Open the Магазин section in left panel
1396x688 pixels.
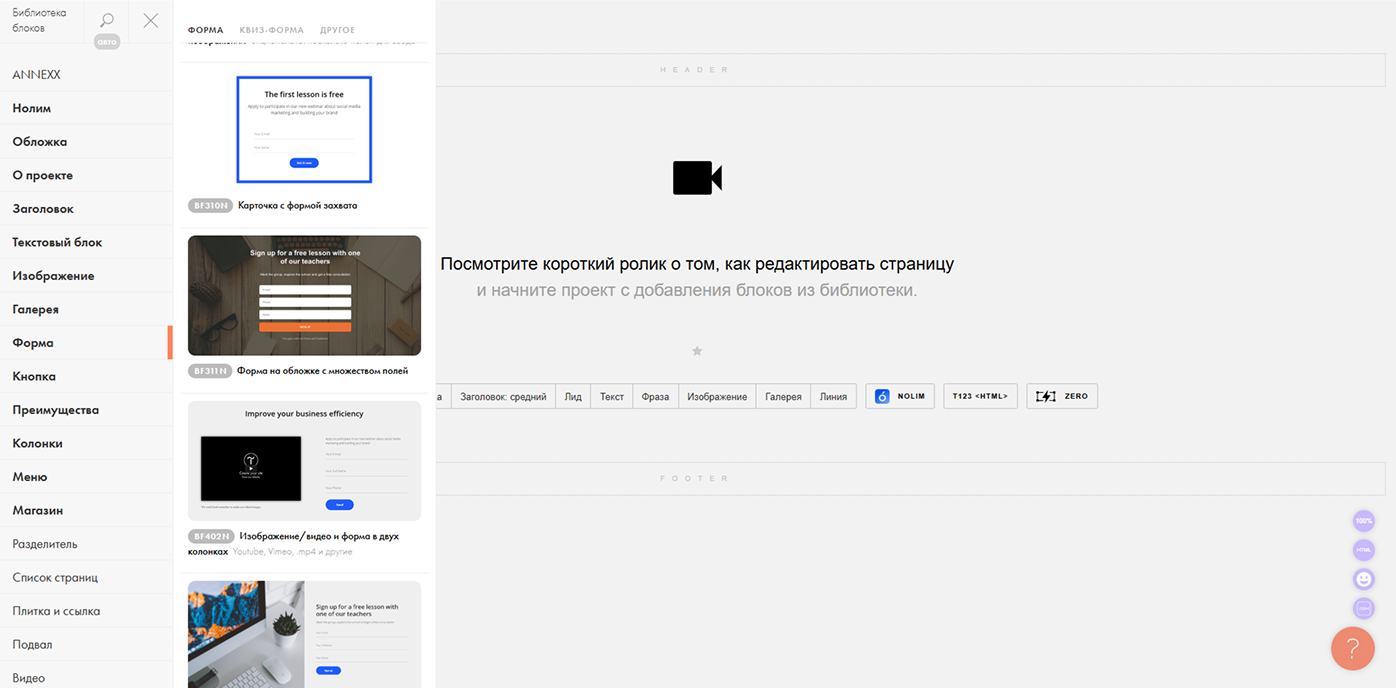[36, 510]
